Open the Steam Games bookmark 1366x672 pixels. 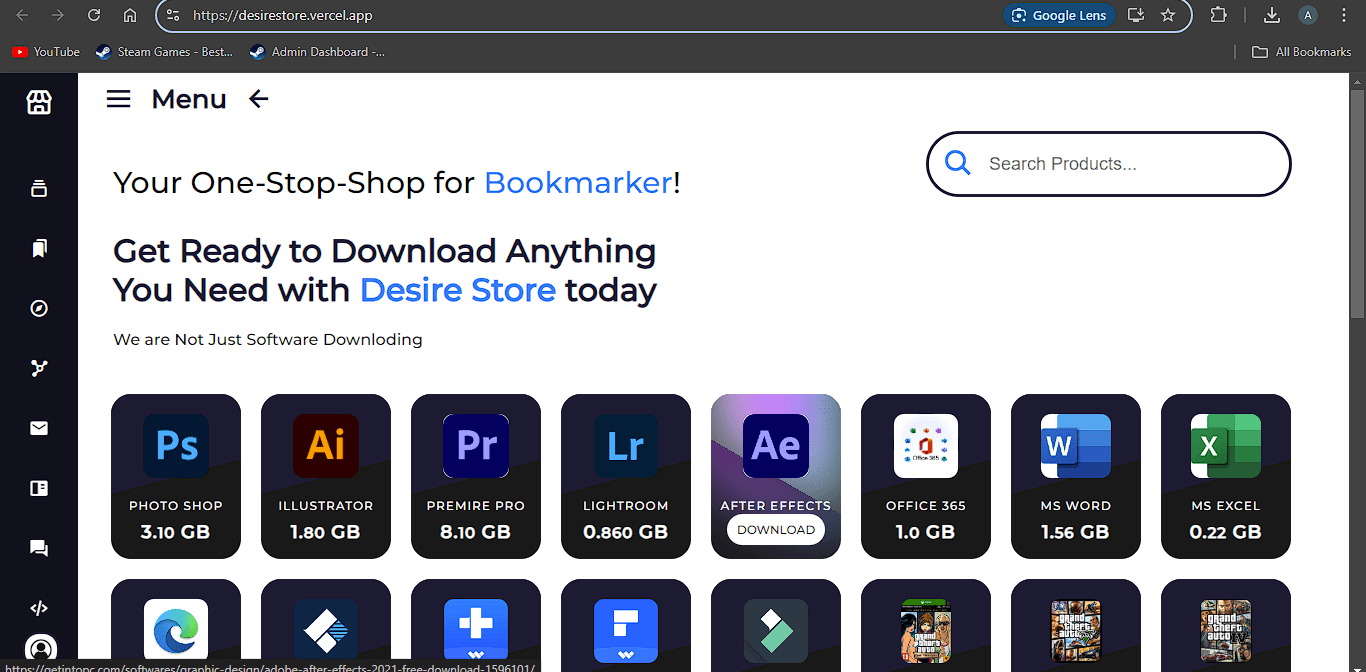[164, 52]
